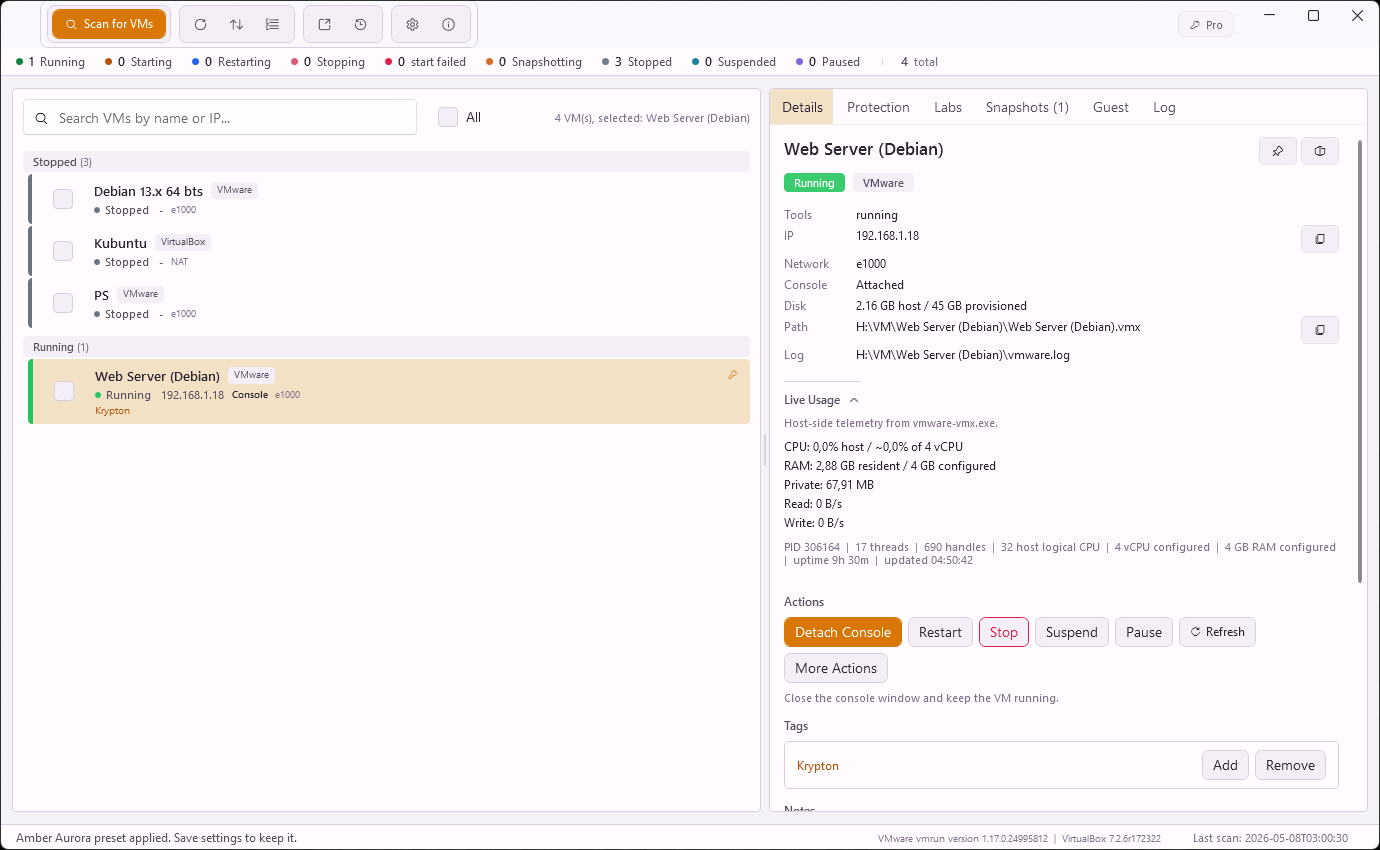Click Add in the Tags box
The width and height of the screenshot is (1380, 850).
(1225, 765)
